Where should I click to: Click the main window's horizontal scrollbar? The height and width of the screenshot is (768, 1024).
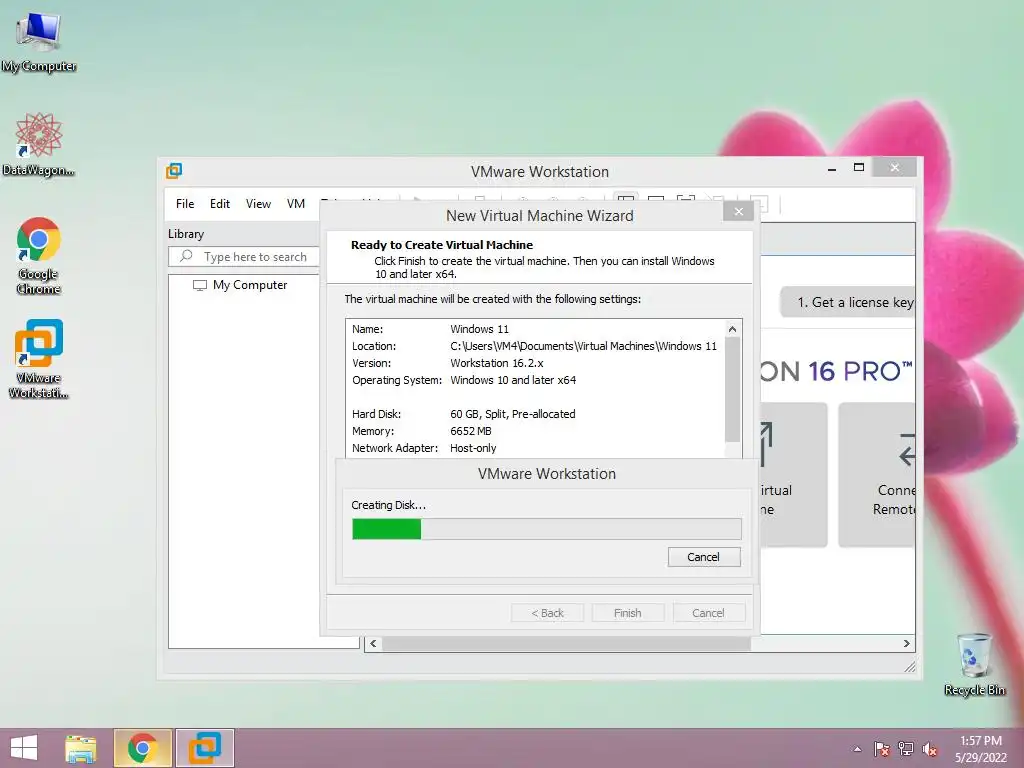pyautogui.click(x=566, y=644)
